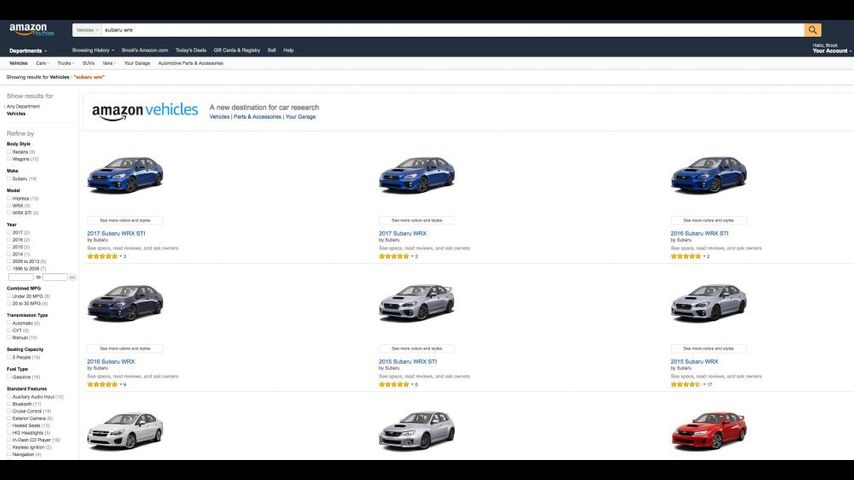Go to Today's Deals
The height and width of the screenshot is (480, 854).
click(x=190, y=50)
